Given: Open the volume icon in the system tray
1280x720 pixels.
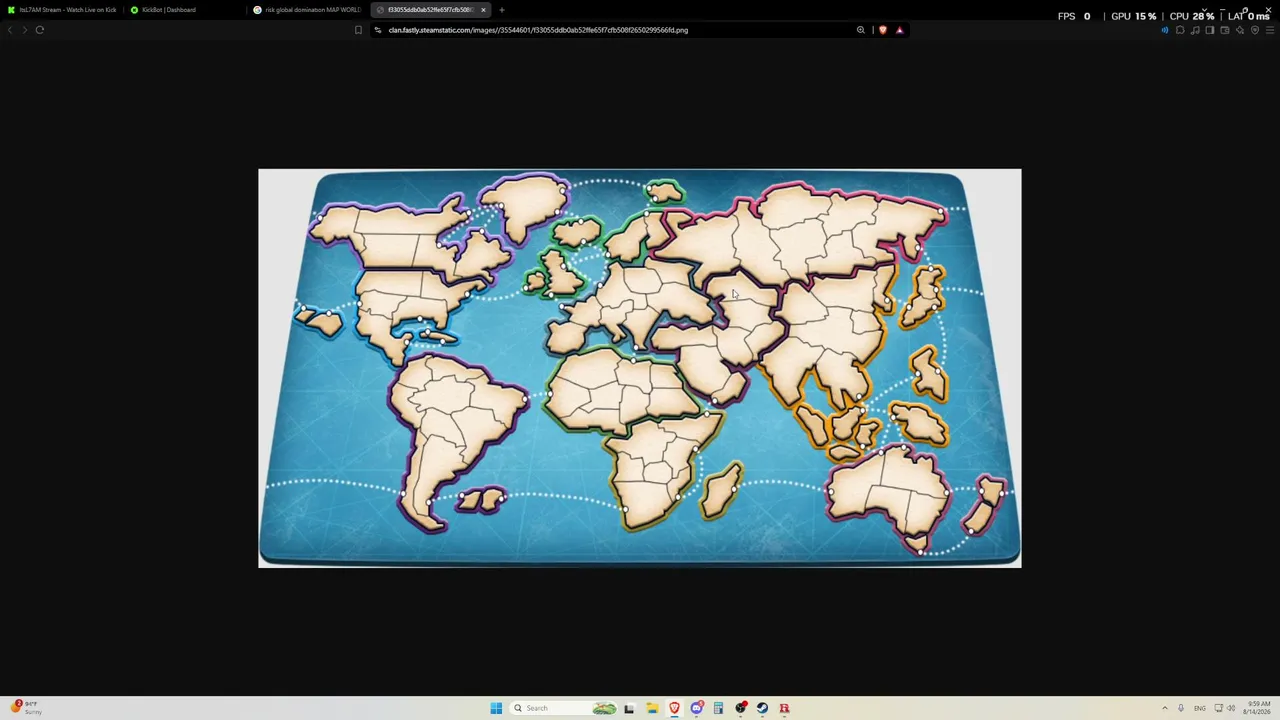Looking at the screenshot, I should 1231,708.
